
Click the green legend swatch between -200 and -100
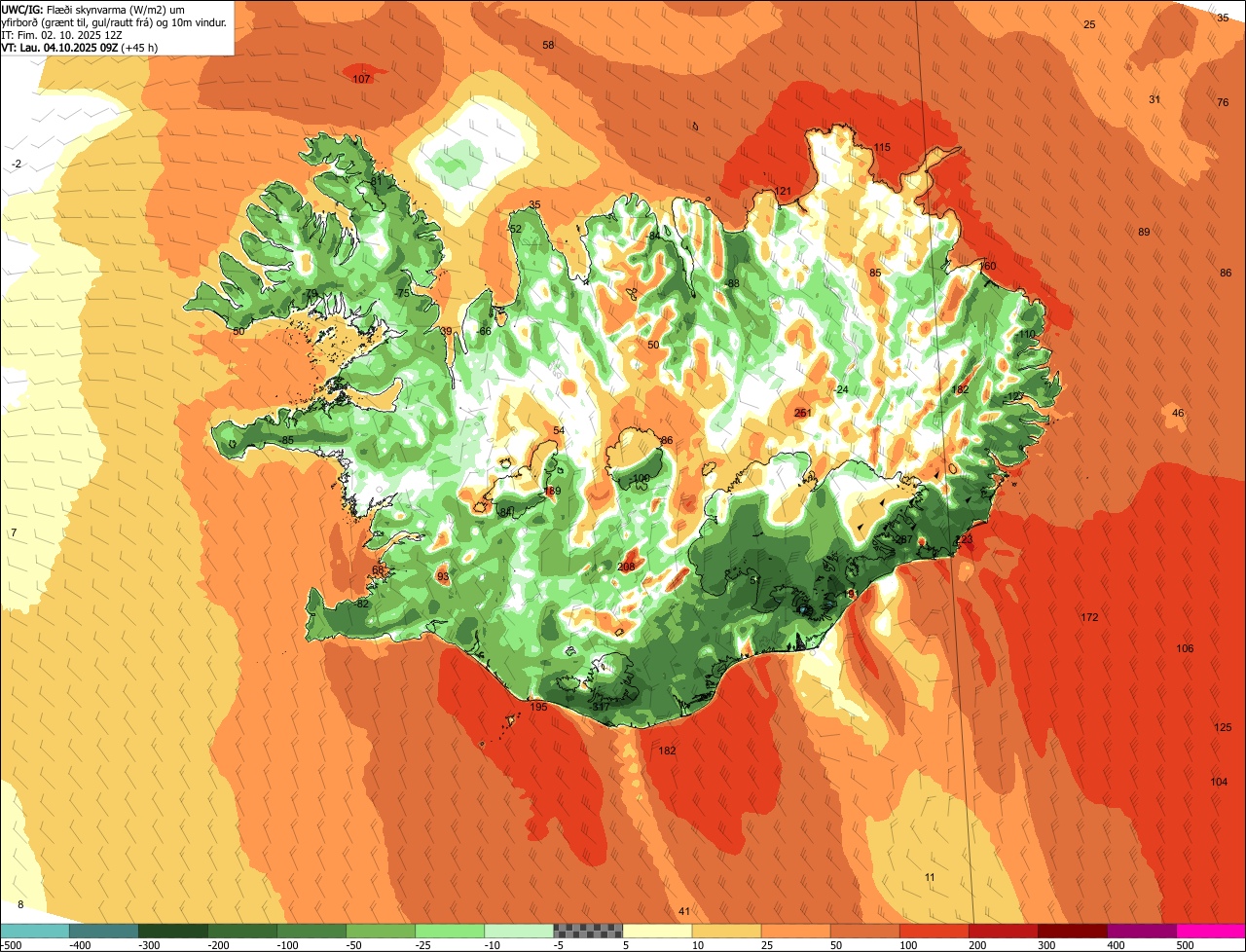(x=242, y=931)
